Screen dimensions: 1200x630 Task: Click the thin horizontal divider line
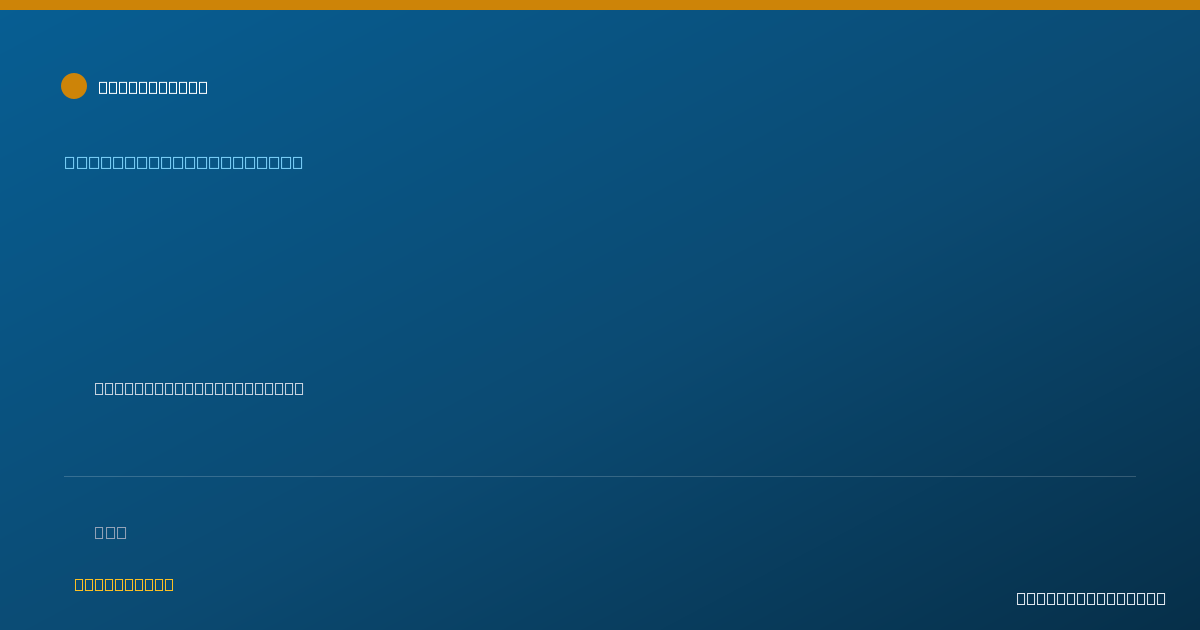click(600, 476)
